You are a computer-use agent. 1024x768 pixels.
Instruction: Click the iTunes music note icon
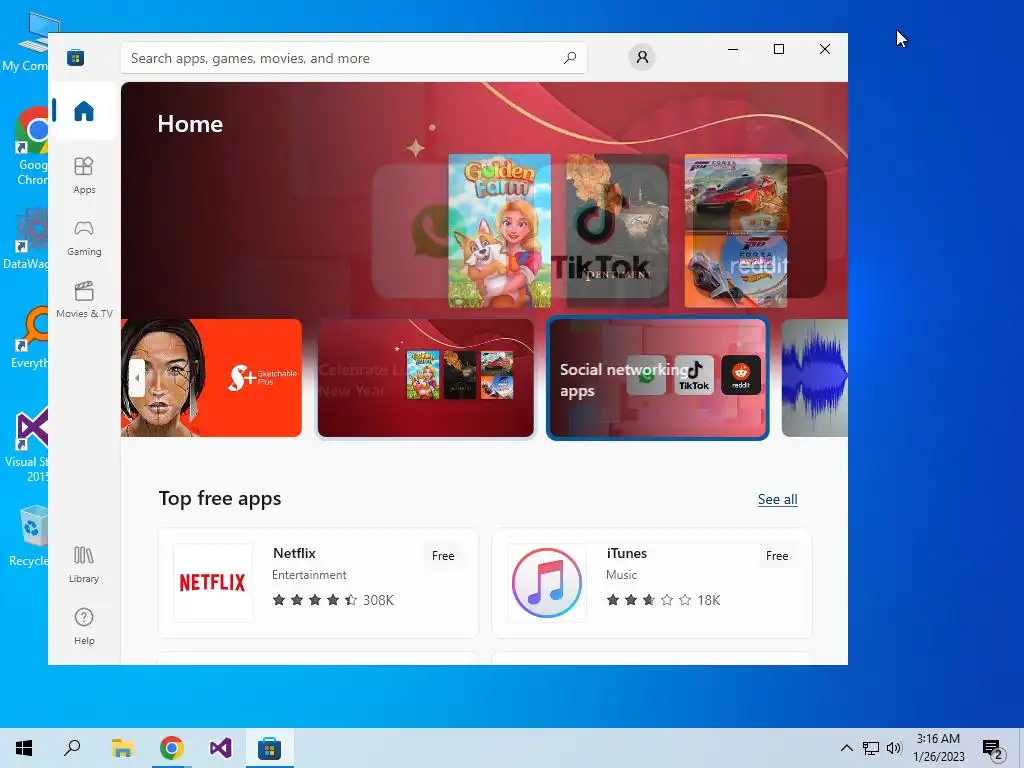(x=547, y=583)
